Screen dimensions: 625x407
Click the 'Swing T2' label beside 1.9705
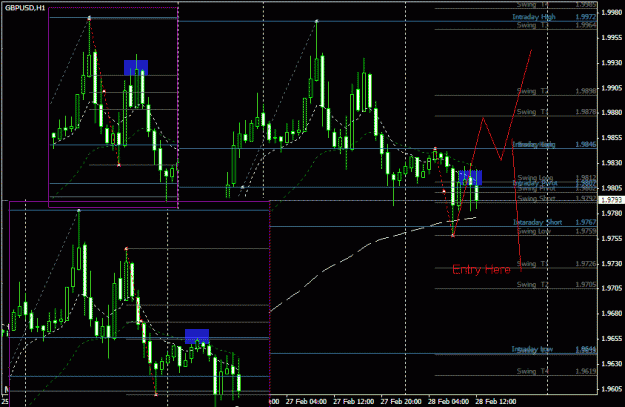coord(533,284)
